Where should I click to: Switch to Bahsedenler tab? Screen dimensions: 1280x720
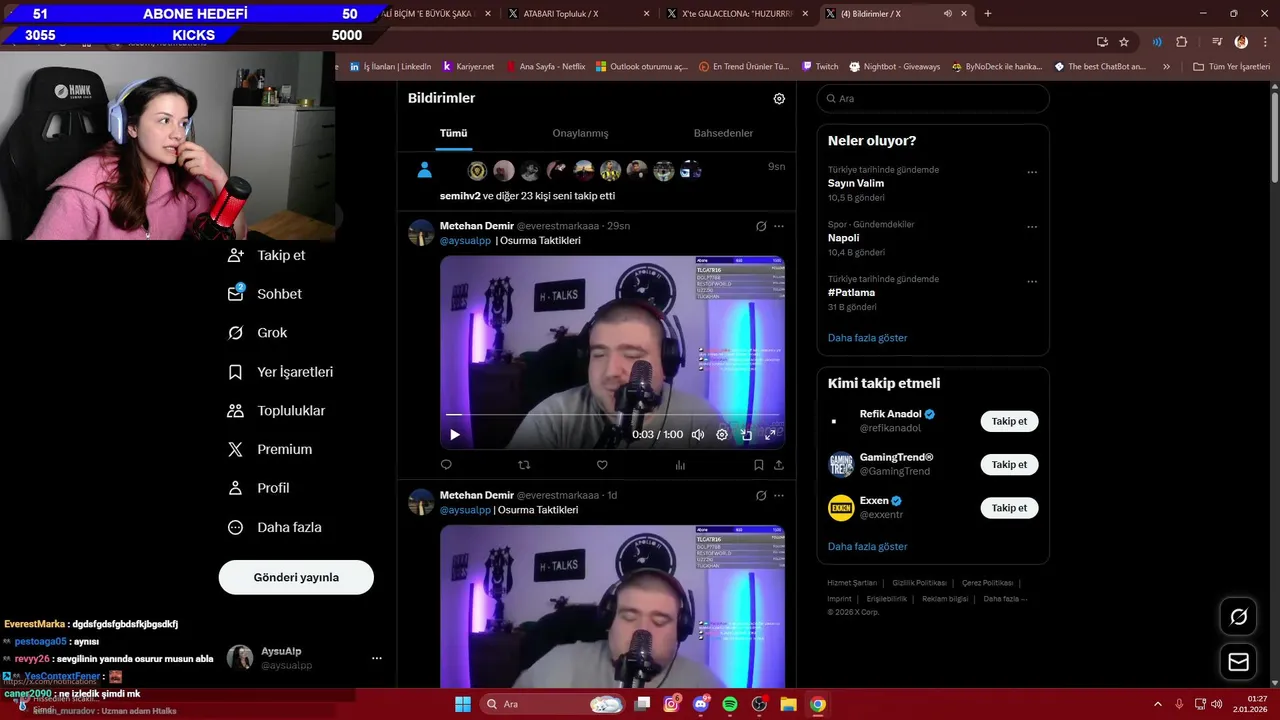click(723, 133)
